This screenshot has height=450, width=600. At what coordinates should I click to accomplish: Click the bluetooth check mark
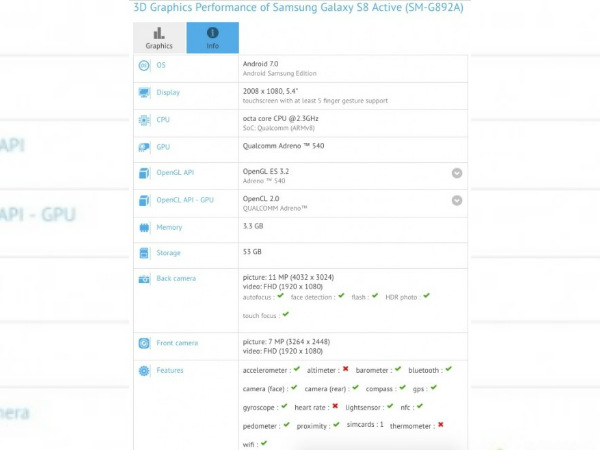coord(448,369)
